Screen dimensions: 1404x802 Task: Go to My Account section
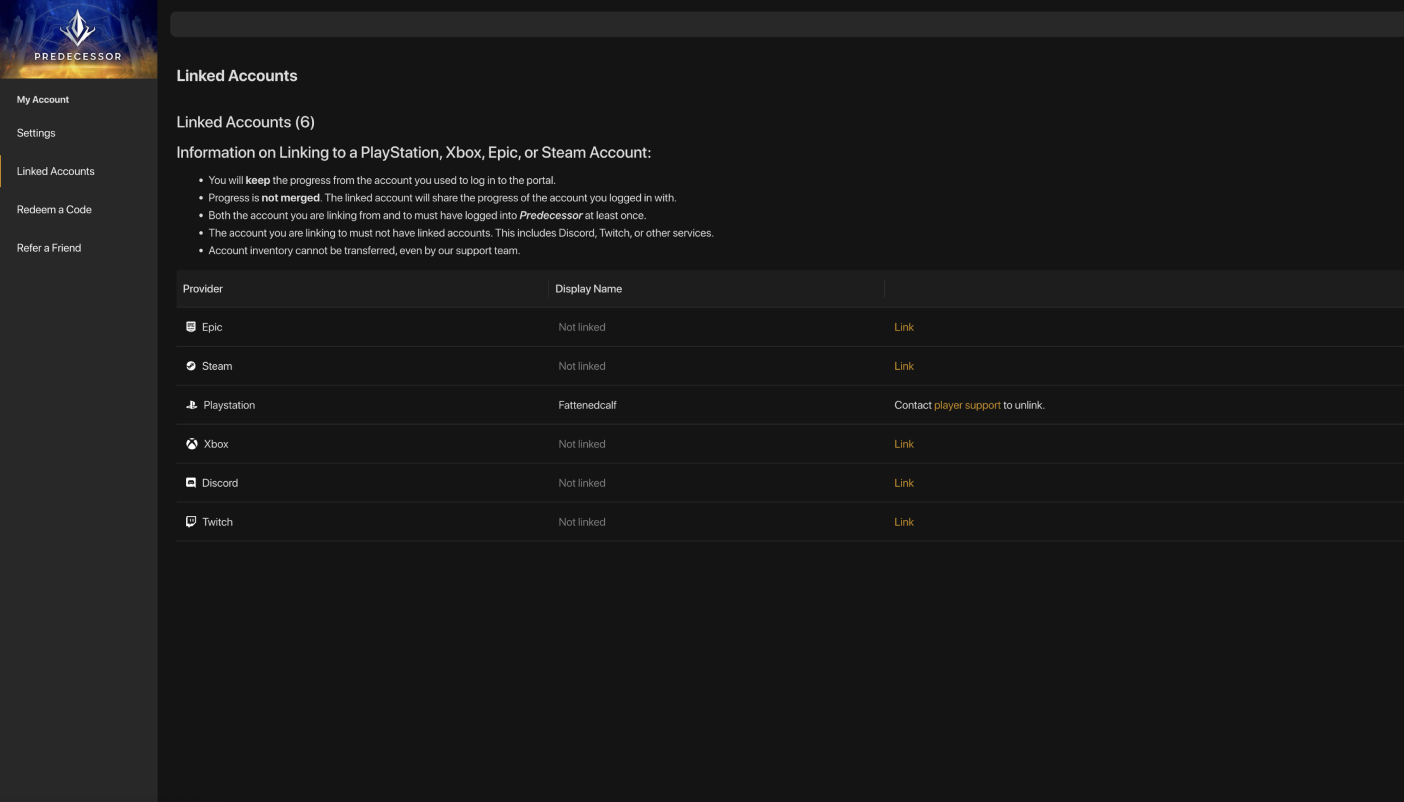coord(43,99)
